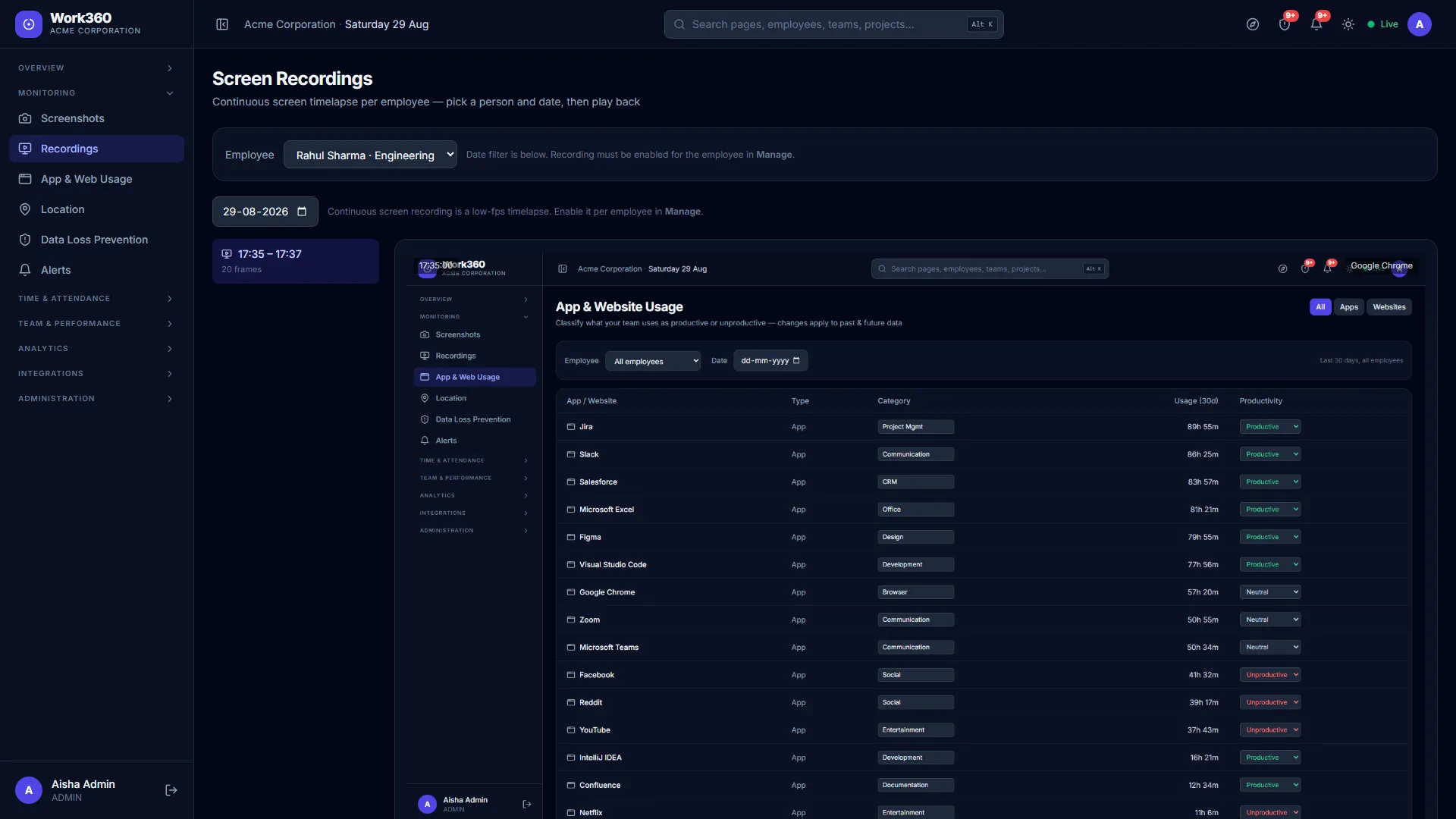This screenshot has height=819, width=1456.
Task: Open the user avatar menu in top bar
Action: pos(1420,24)
